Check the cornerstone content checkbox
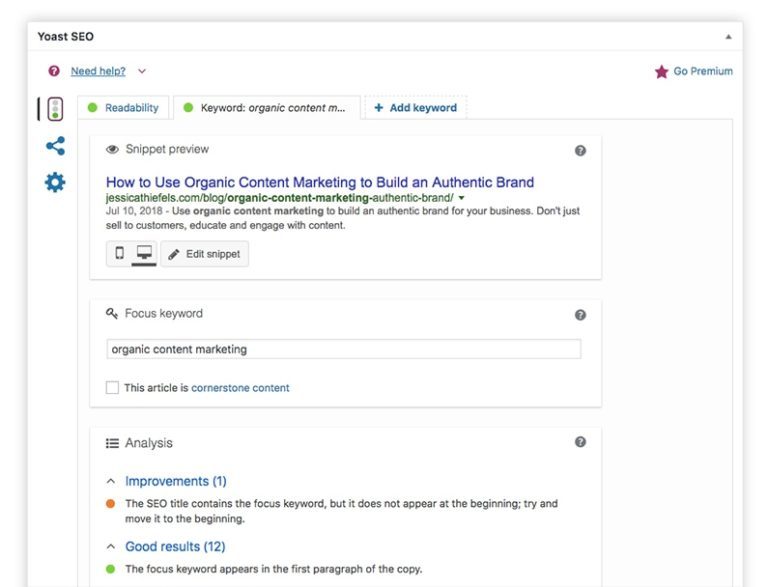Viewport: 768px width, 587px height. coord(112,388)
